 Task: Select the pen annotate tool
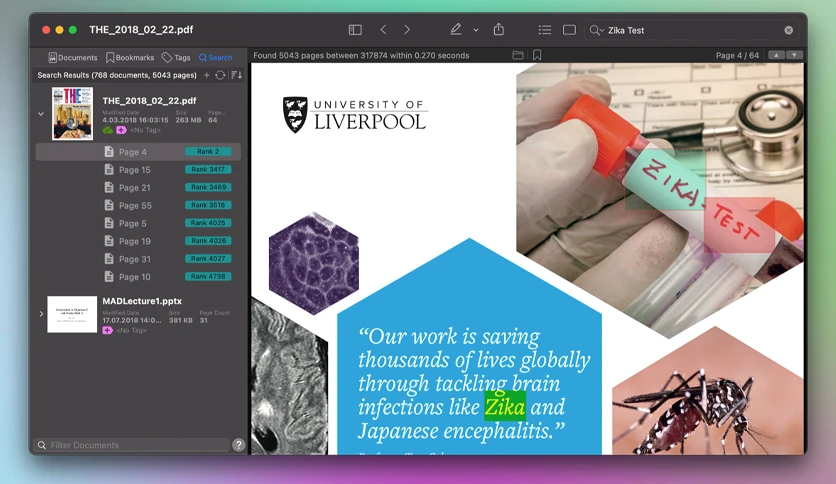(455, 30)
